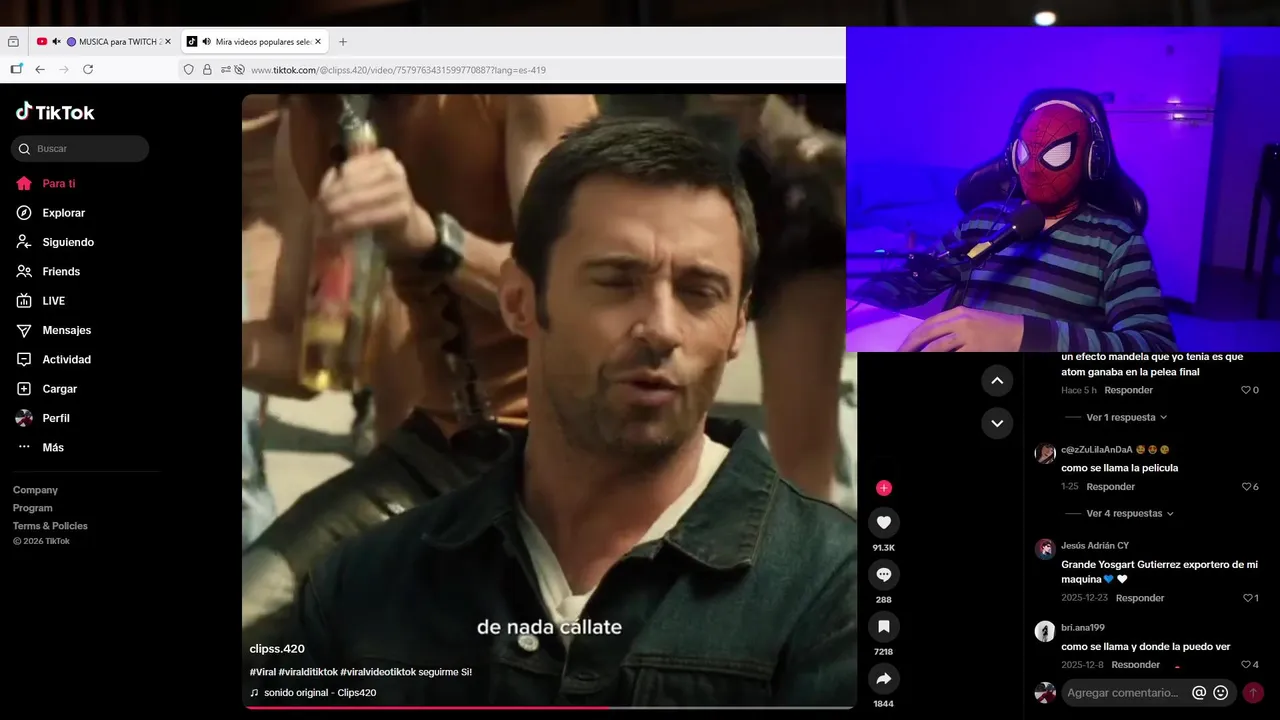Open the padlock site information

207,70
